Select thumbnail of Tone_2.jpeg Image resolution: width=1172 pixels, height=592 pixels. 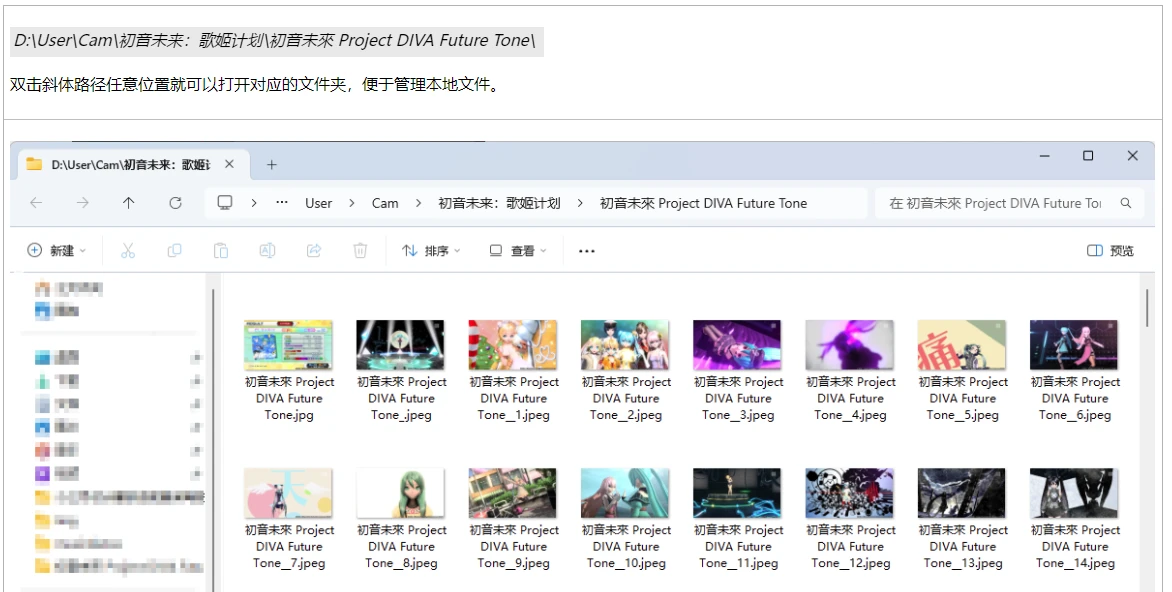point(626,345)
